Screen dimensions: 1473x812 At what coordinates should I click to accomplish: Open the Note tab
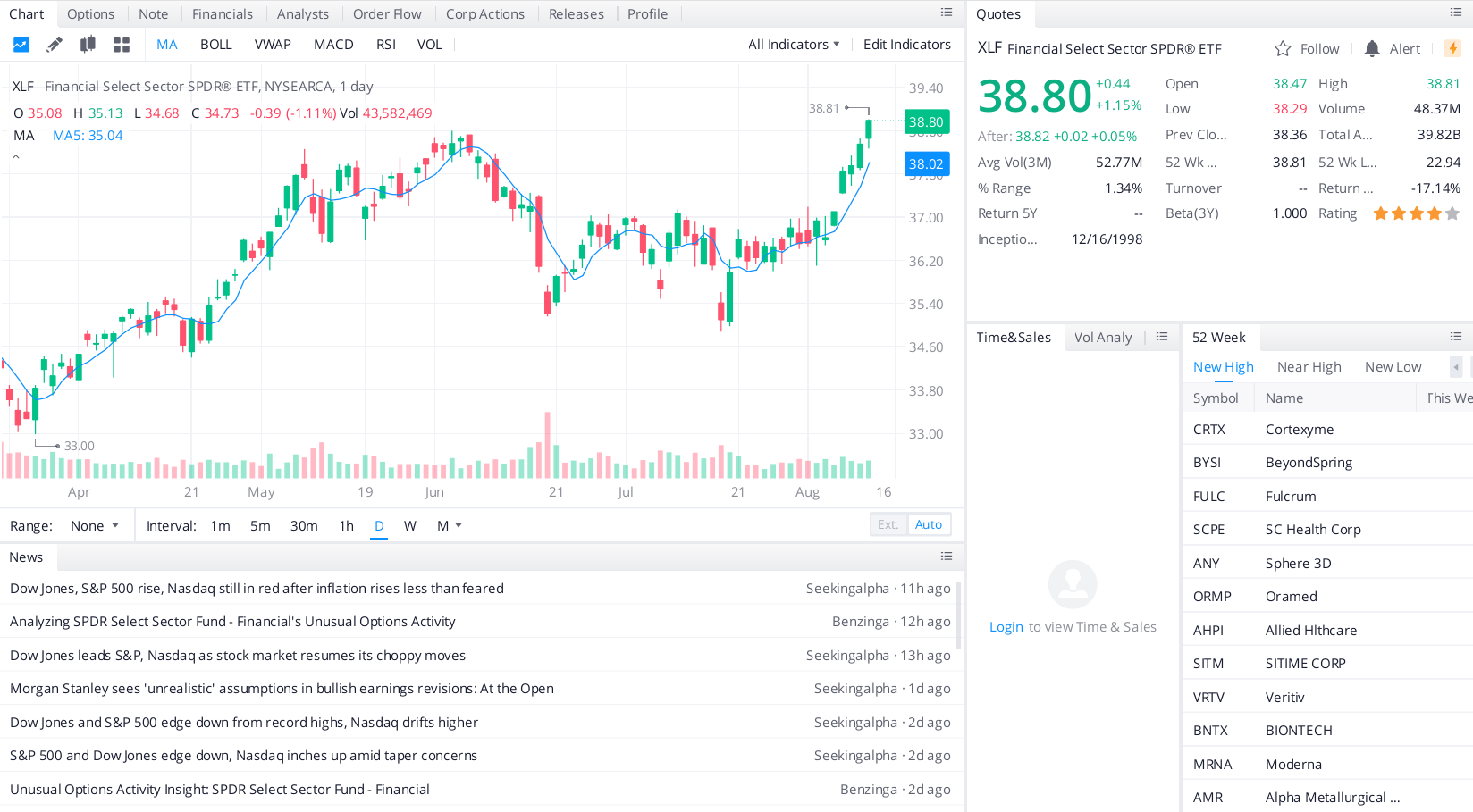[x=154, y=14]
